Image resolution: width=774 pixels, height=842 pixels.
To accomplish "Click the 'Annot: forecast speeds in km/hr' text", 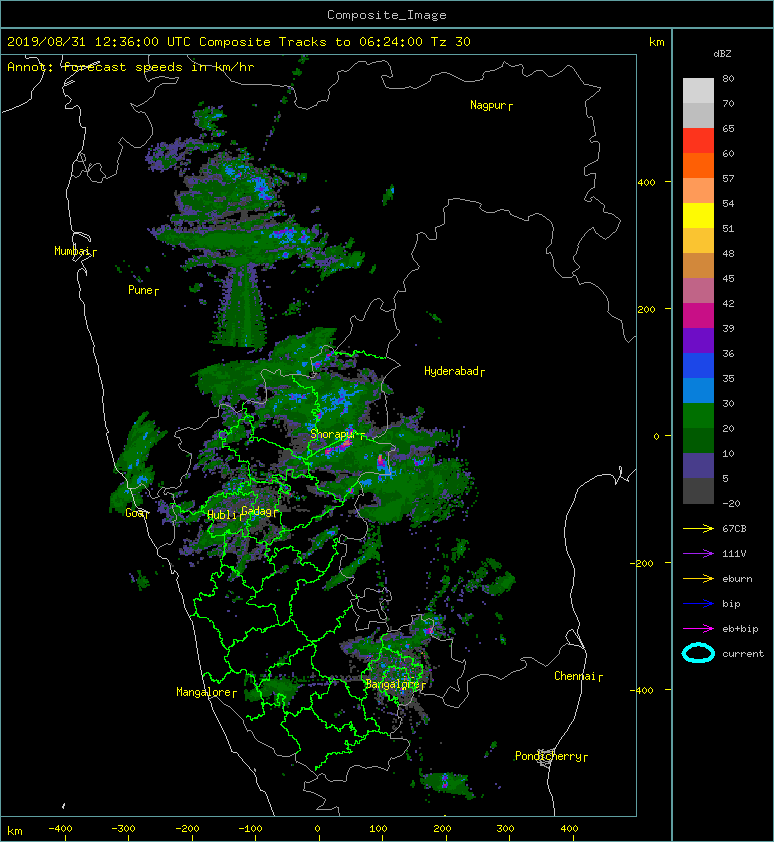I will tap(131, 67).
